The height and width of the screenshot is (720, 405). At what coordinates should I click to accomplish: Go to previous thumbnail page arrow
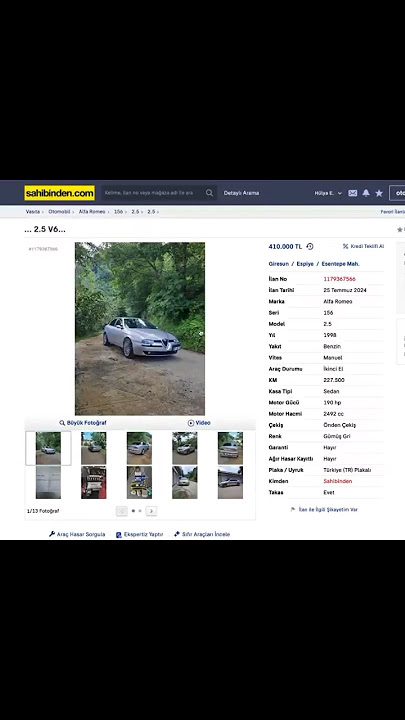click(122, 511)
